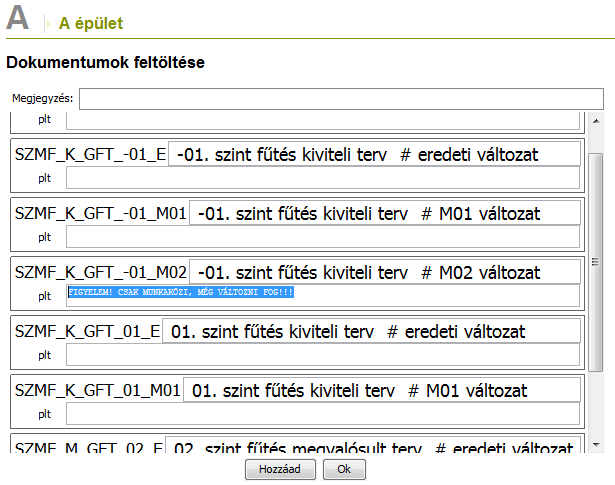Click title field of SZMF_K_GFT_-01_M01
Screen dimensions: 615x485
coord(385,214)
